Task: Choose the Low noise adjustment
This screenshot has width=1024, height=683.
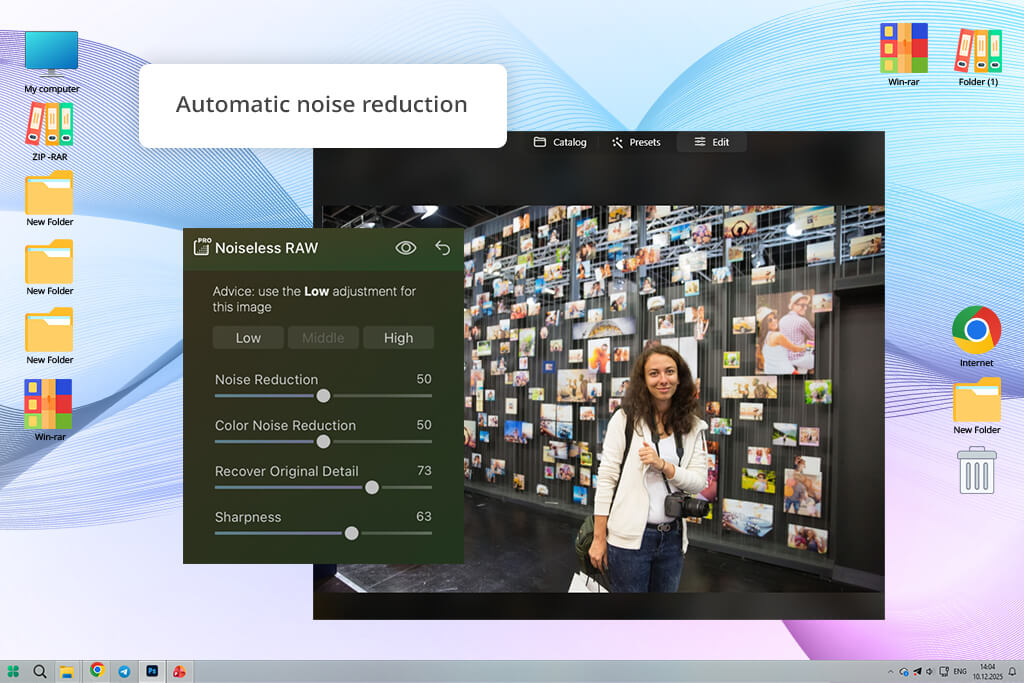Action: (x=248, y=338)
